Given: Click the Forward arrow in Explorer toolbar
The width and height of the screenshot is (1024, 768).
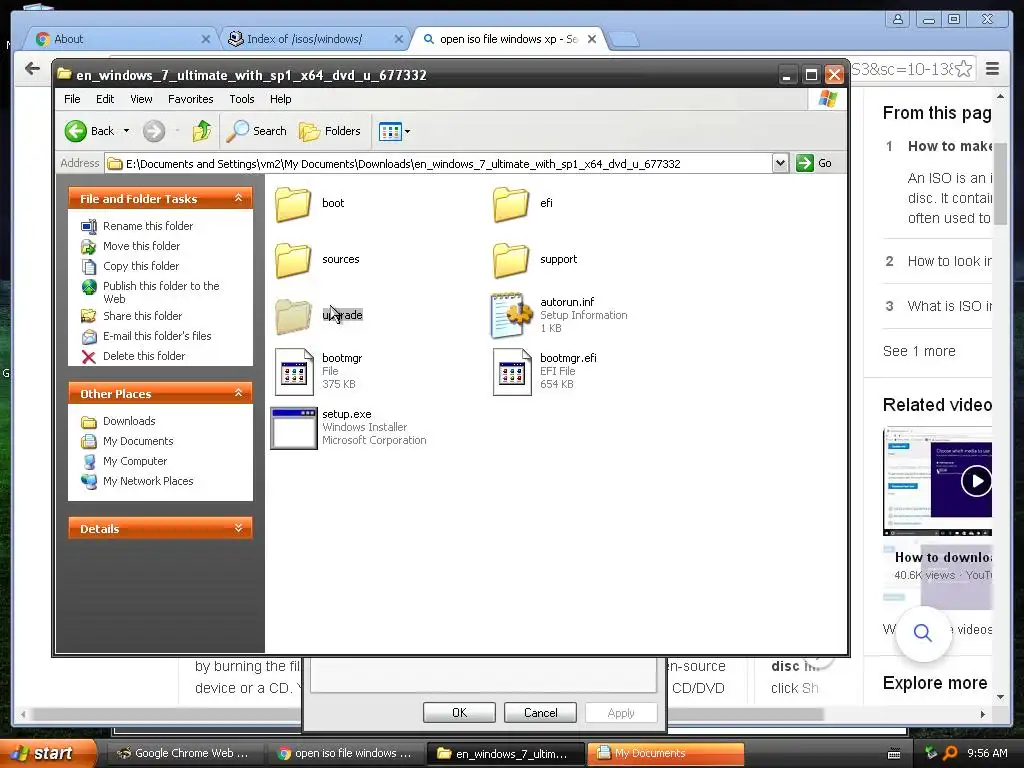Looking at the screenshot, I should [154, 131].
